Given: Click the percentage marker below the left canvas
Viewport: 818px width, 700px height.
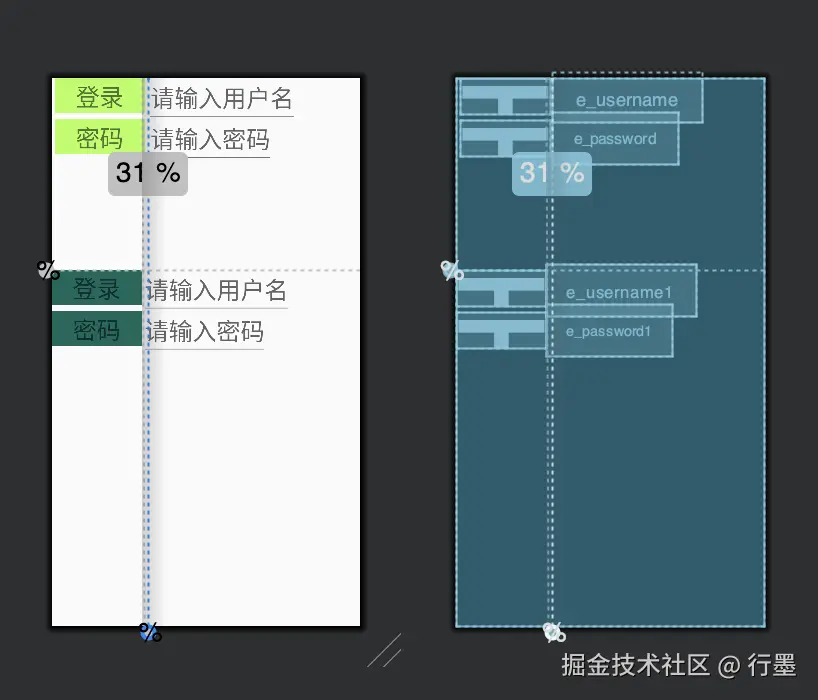Looking at the screenshot, I should click(x=149, y=632).
